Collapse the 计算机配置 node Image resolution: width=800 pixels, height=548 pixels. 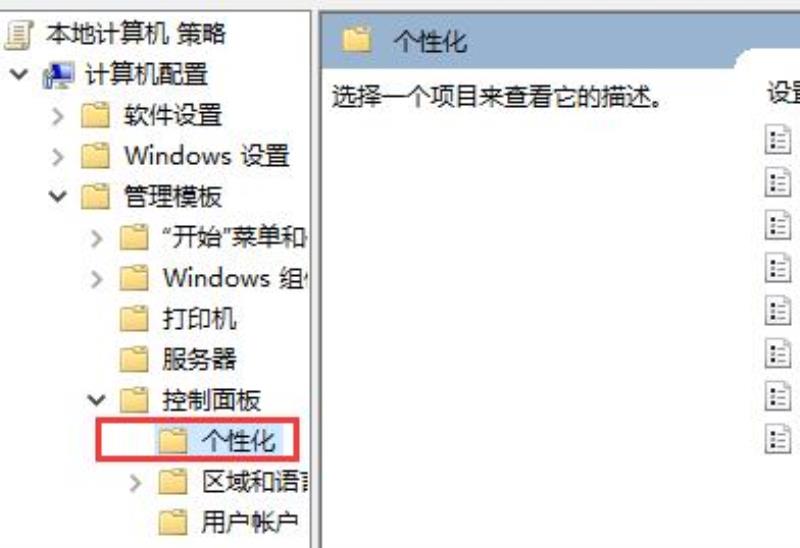pyautogui.click(x=19, y=74)
